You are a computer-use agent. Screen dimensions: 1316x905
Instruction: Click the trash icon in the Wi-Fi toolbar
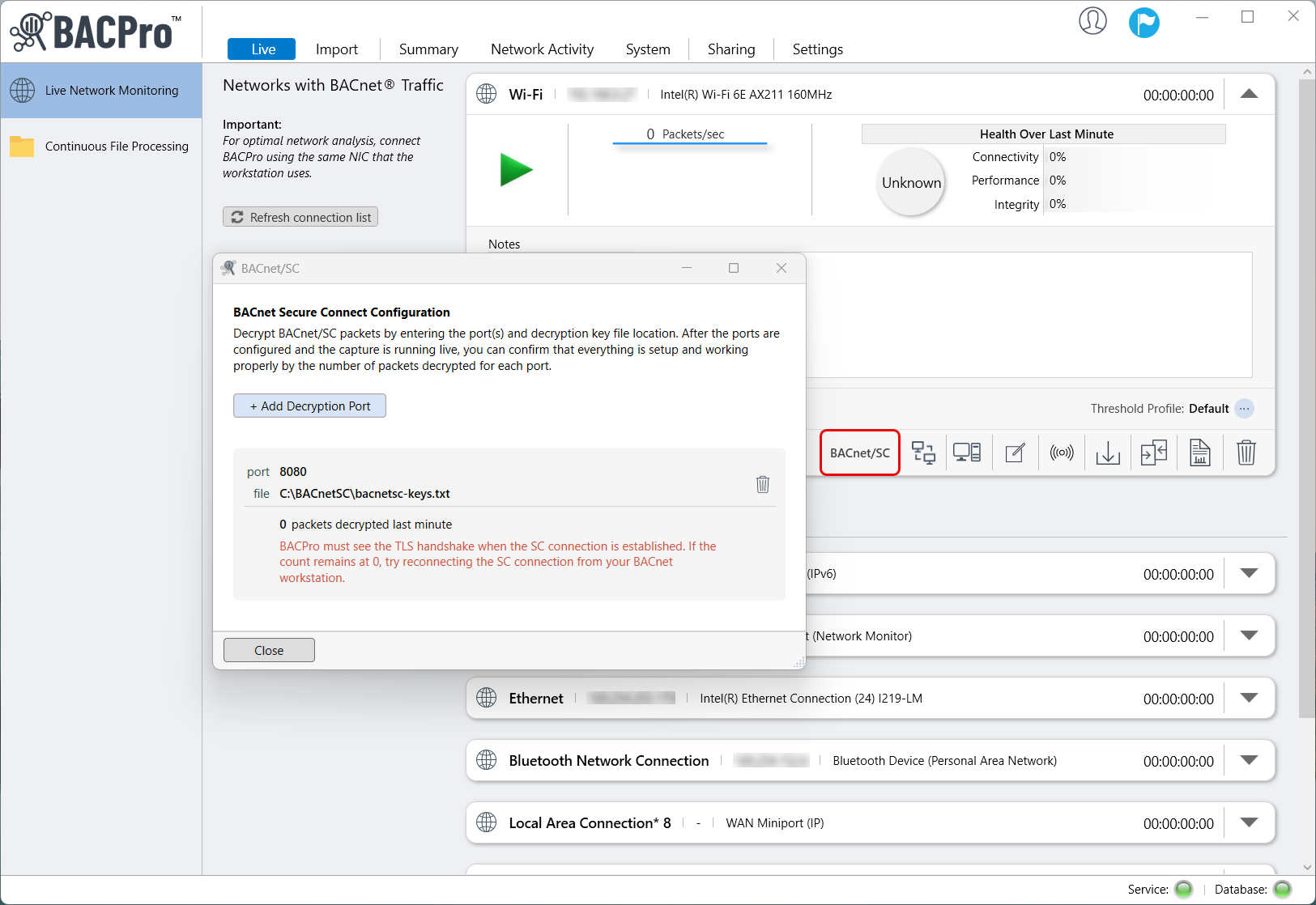tap(1246, 452)
